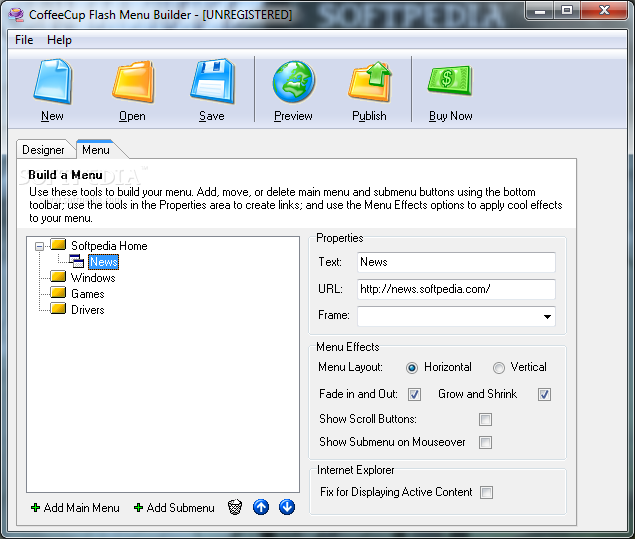Select the Softpedia Home tree item

point(109,246)
